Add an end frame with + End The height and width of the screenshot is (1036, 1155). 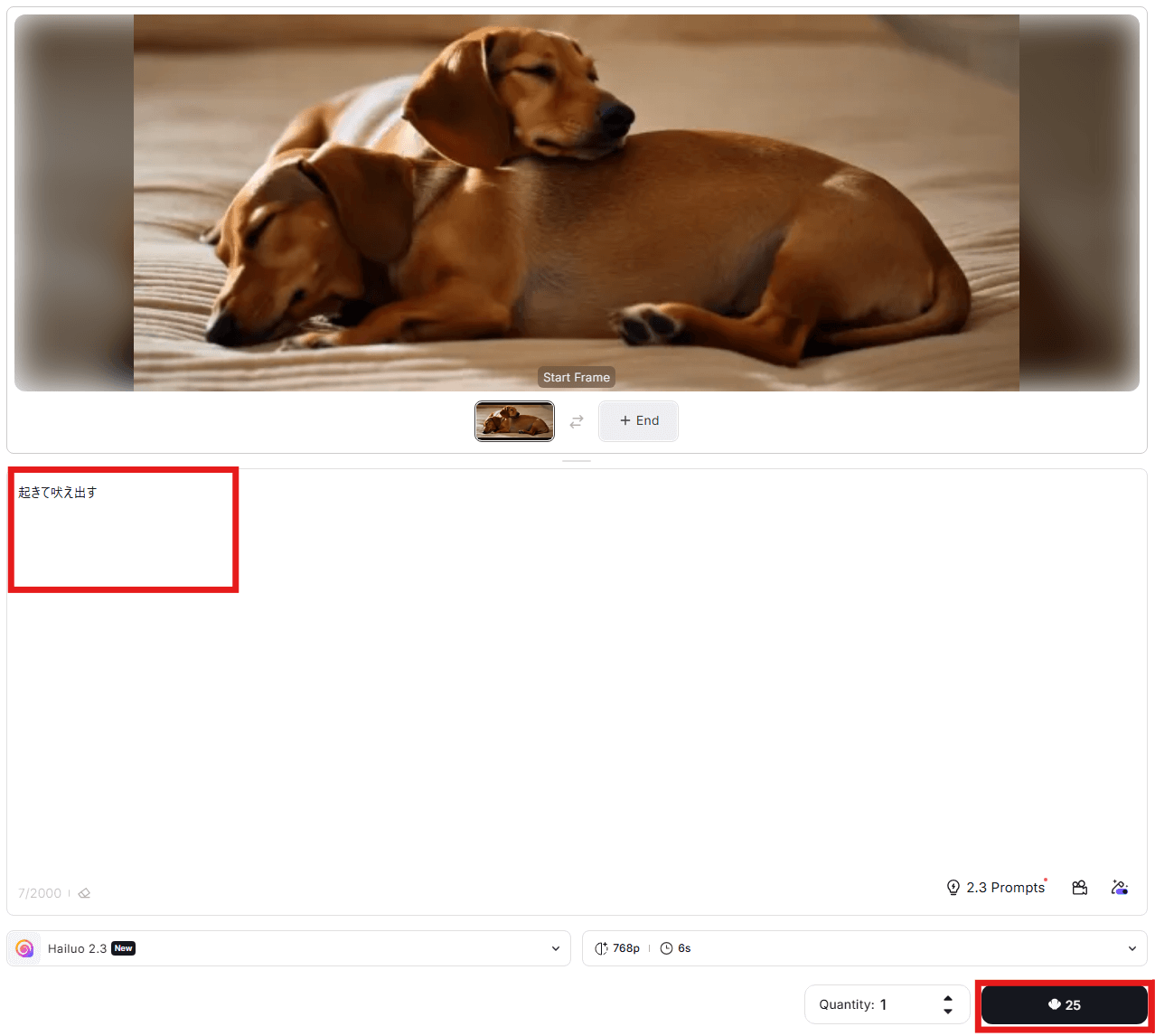pos(638,421)
